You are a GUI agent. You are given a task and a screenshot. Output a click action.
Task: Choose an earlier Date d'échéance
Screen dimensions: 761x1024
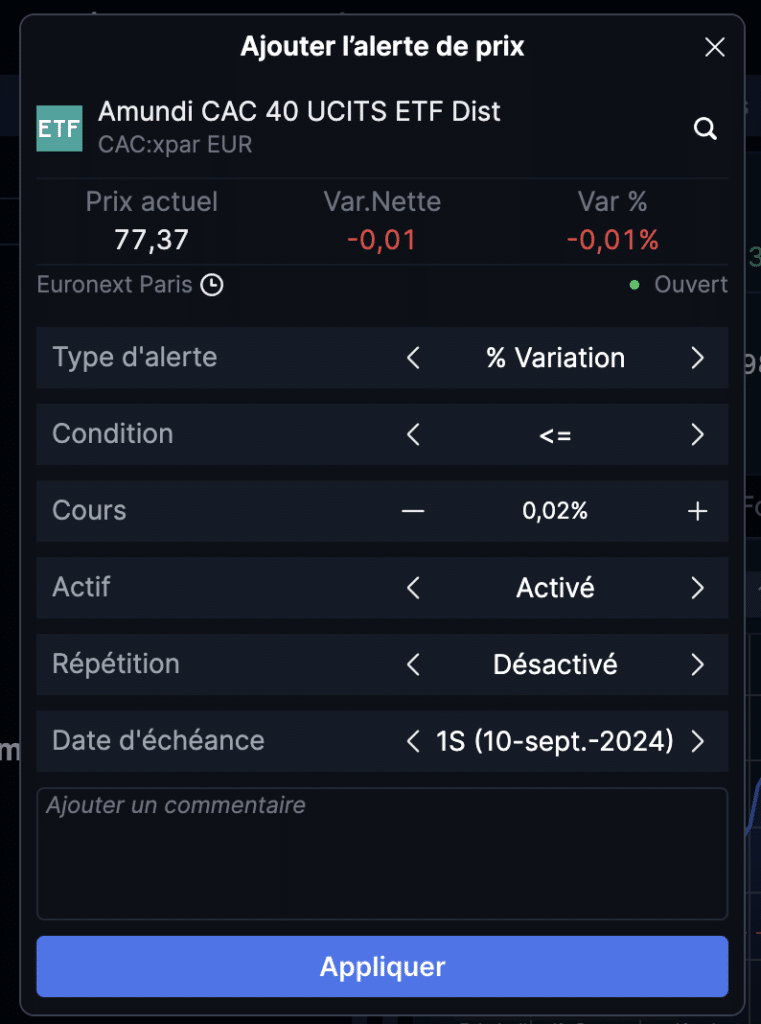(x=413, y=741)
